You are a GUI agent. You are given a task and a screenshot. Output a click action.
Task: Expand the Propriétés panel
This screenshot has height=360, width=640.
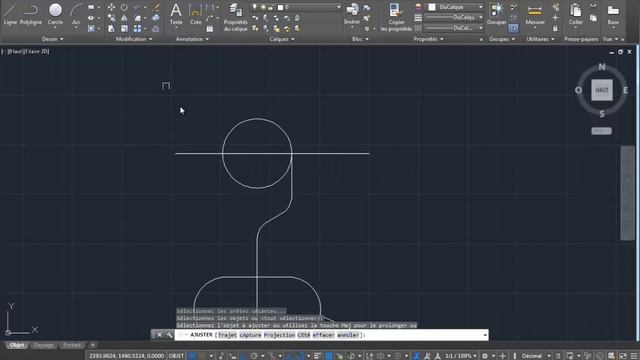pos(428,39)
